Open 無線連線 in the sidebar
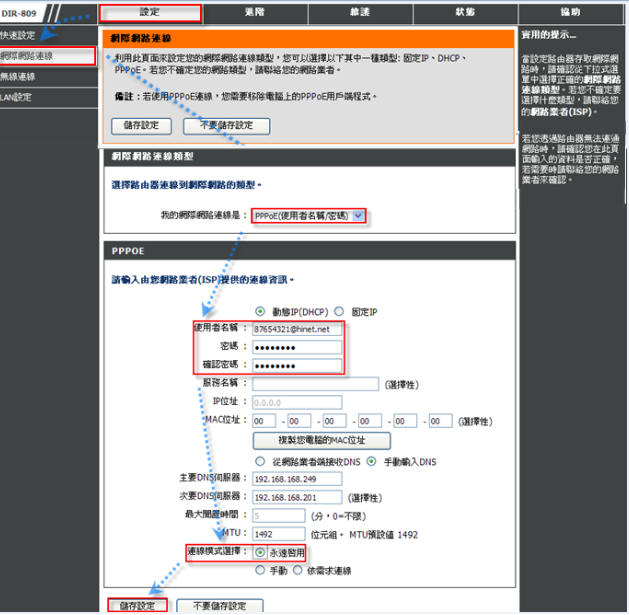629x615 pixels. (20, 76)
